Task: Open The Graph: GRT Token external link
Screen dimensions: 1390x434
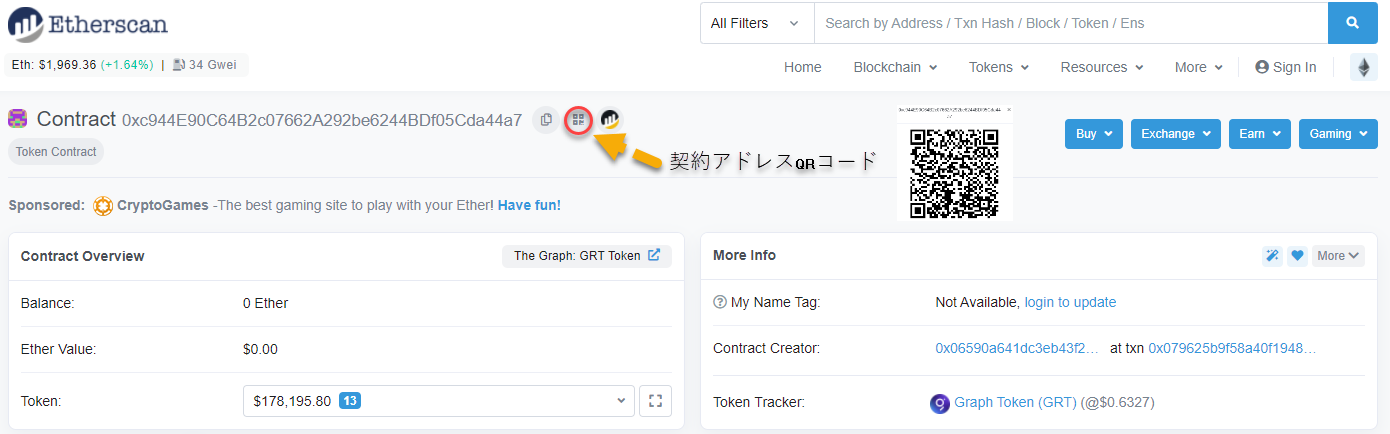Action: [587, 256]
